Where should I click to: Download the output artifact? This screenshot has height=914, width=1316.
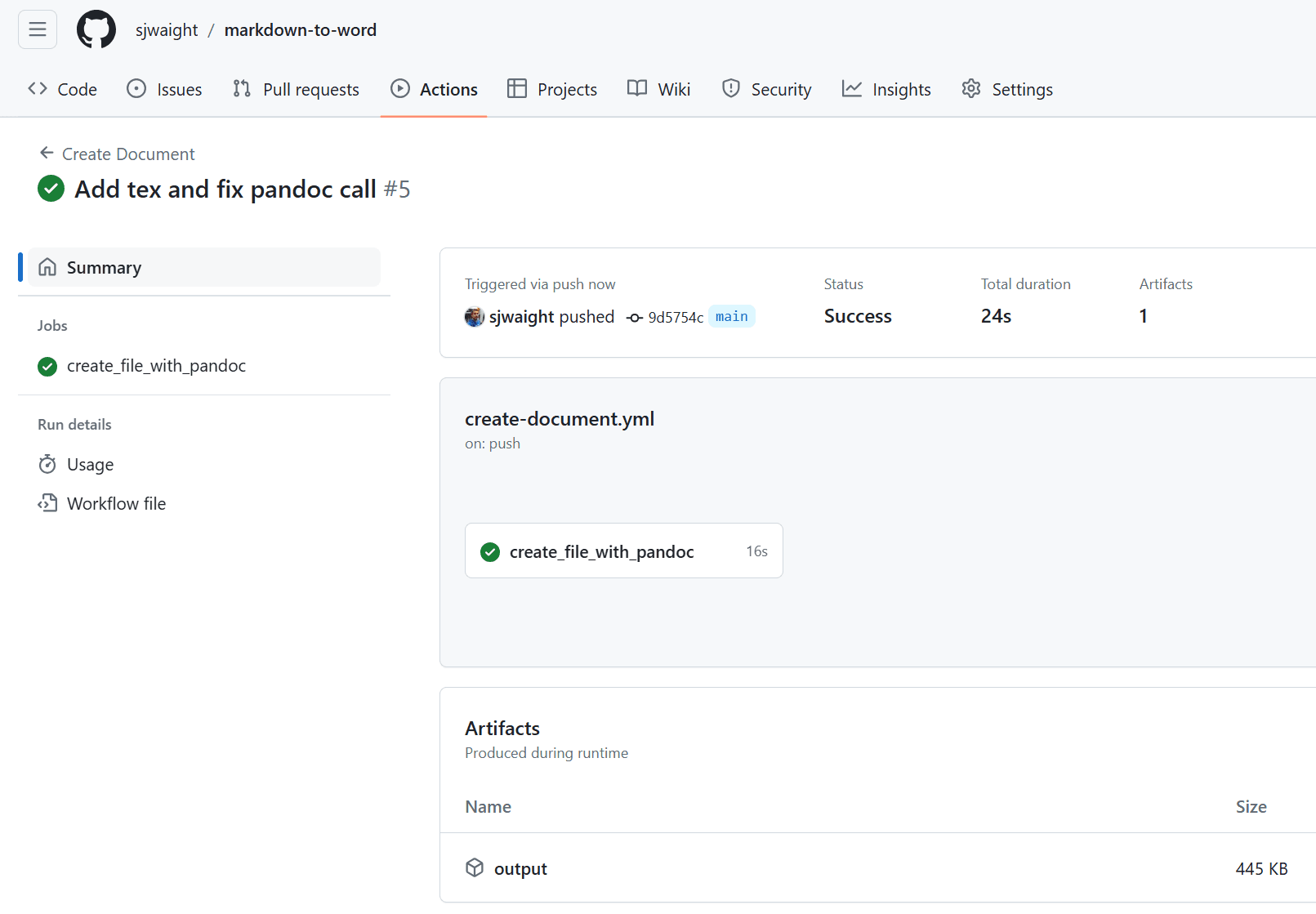pyautogui.click(x=520, y=868)
